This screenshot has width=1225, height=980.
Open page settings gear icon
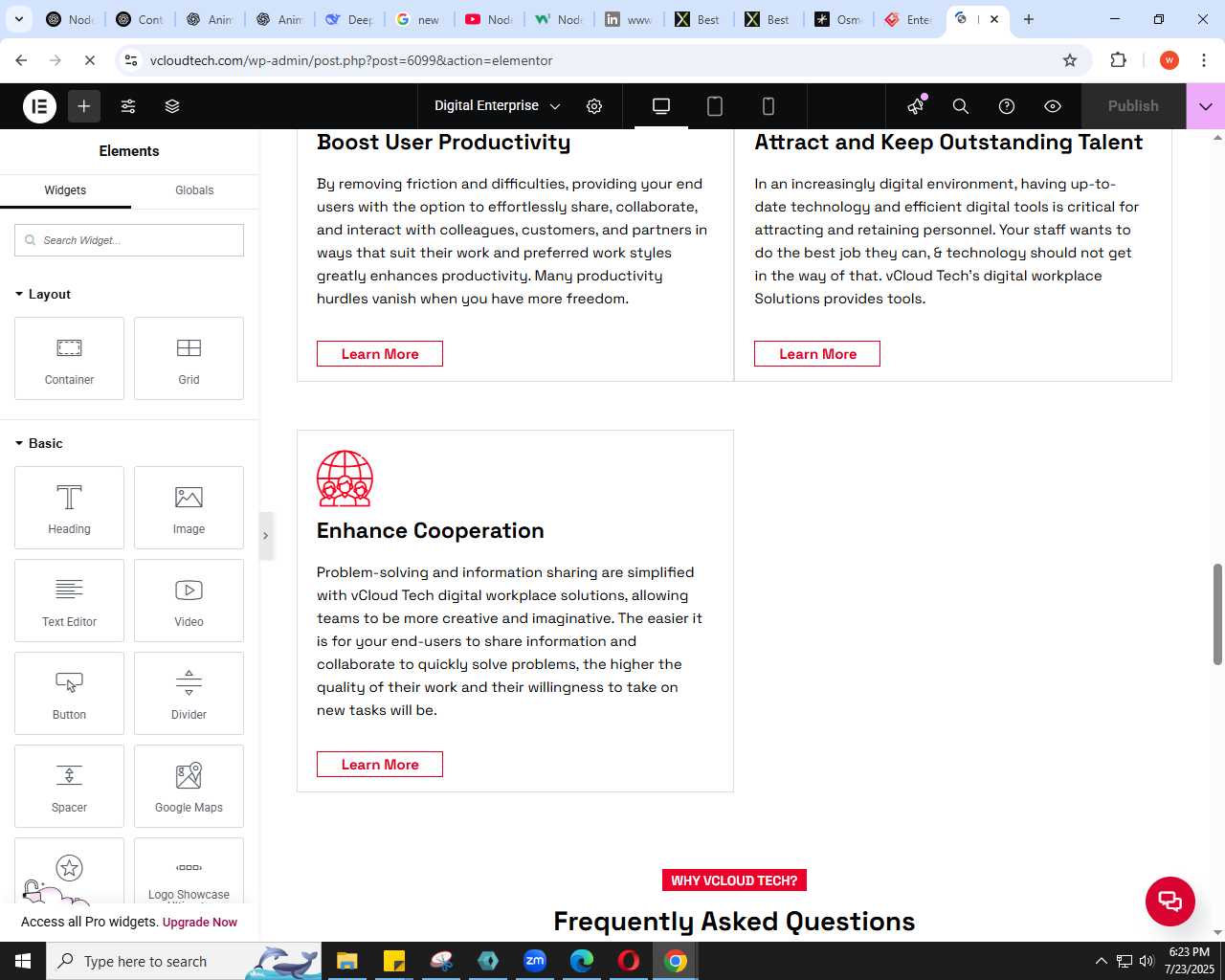point(594,106)
